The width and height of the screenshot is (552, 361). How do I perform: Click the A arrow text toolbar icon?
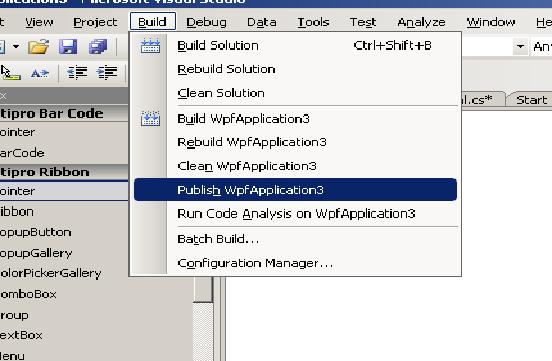click(x=39, y=73)
